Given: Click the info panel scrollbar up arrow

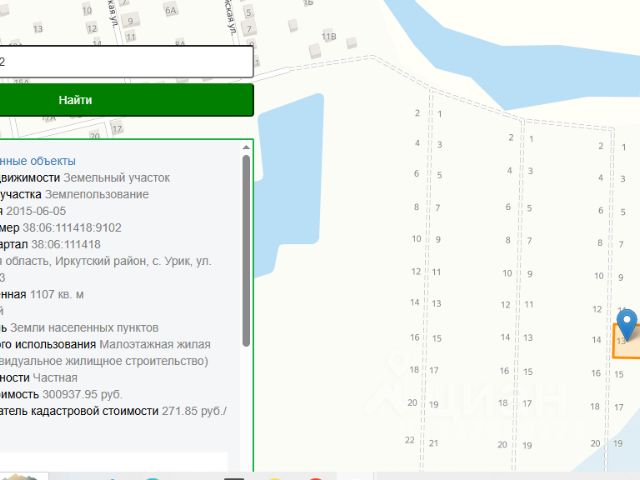Looking at the screenshot, I should 246,147.
